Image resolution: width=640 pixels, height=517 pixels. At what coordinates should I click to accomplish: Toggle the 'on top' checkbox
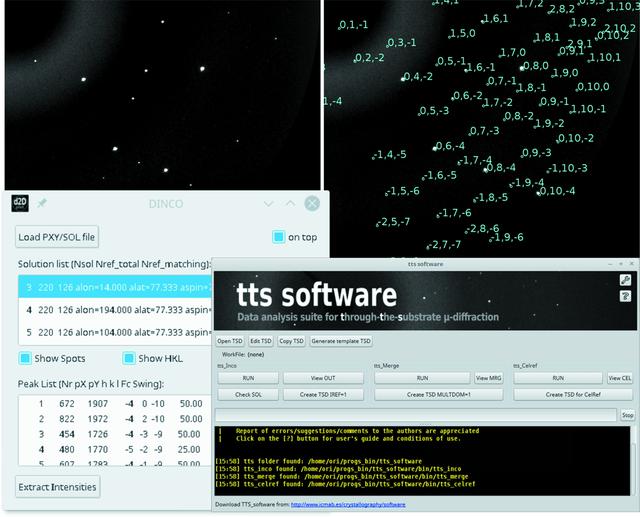278,237
